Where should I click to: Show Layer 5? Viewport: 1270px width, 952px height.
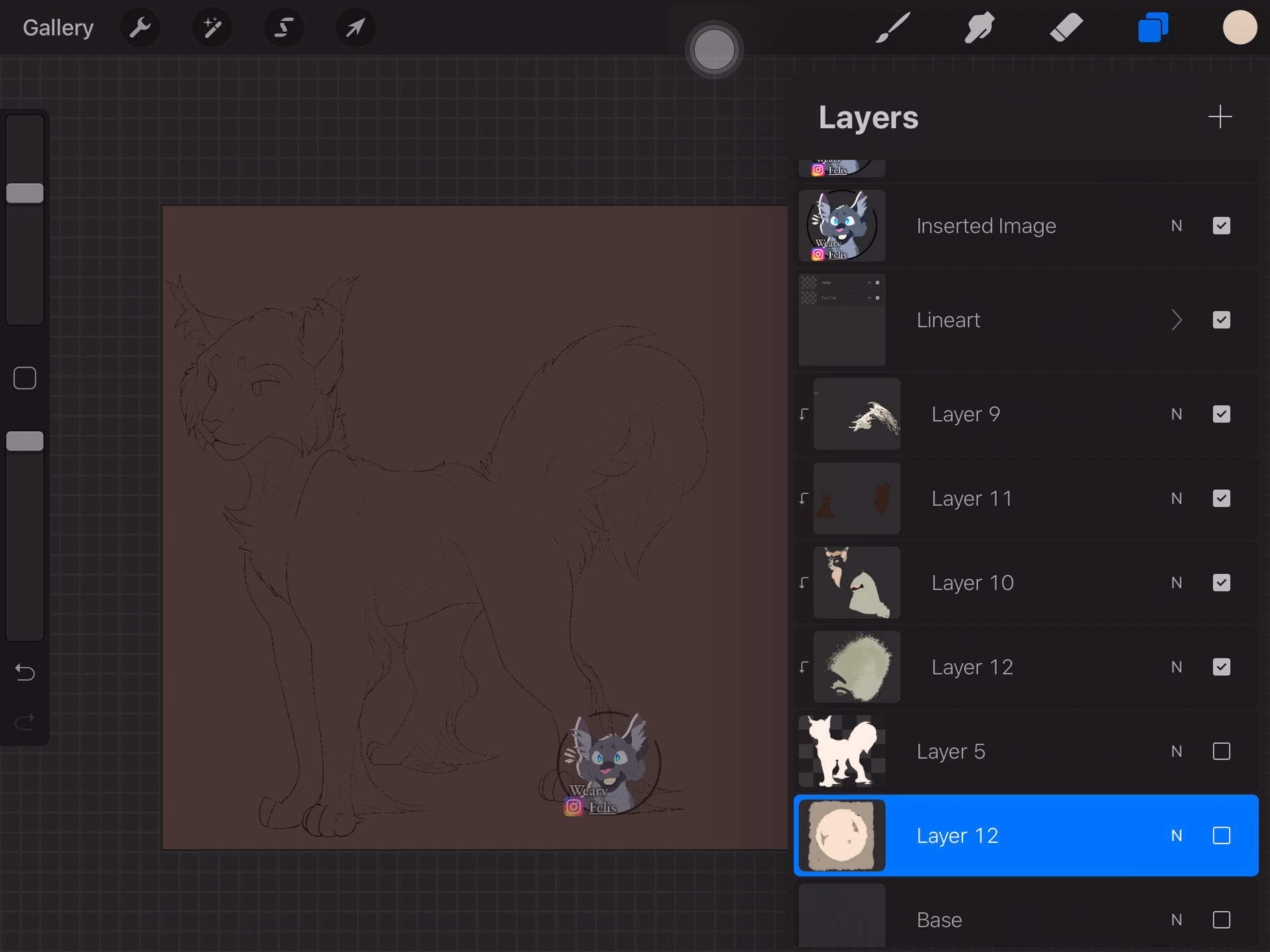(1221, 751)
